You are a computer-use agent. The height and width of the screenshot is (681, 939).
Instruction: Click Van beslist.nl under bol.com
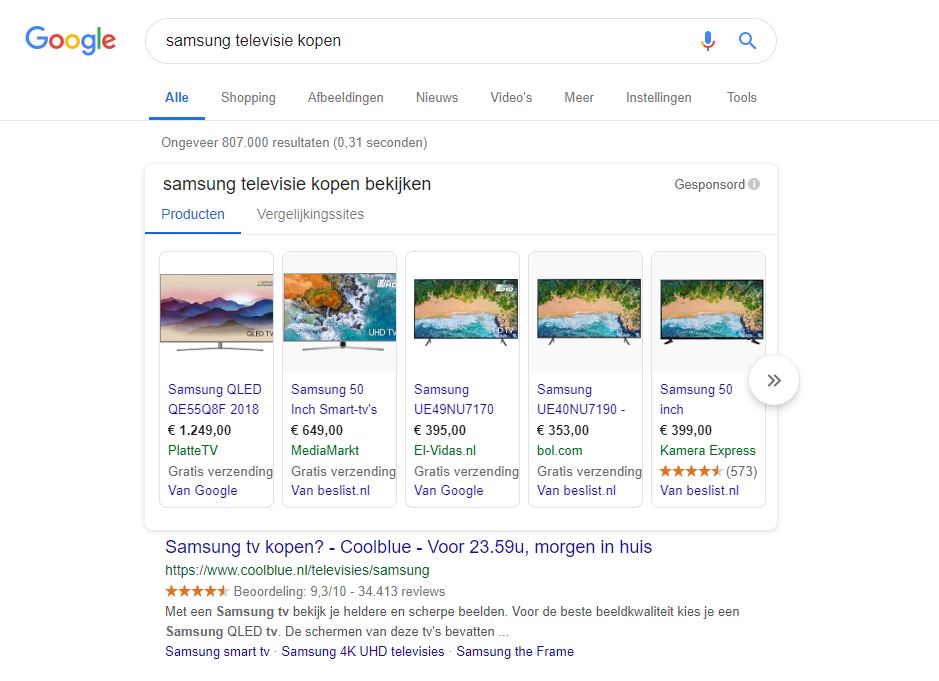(576, 490)
